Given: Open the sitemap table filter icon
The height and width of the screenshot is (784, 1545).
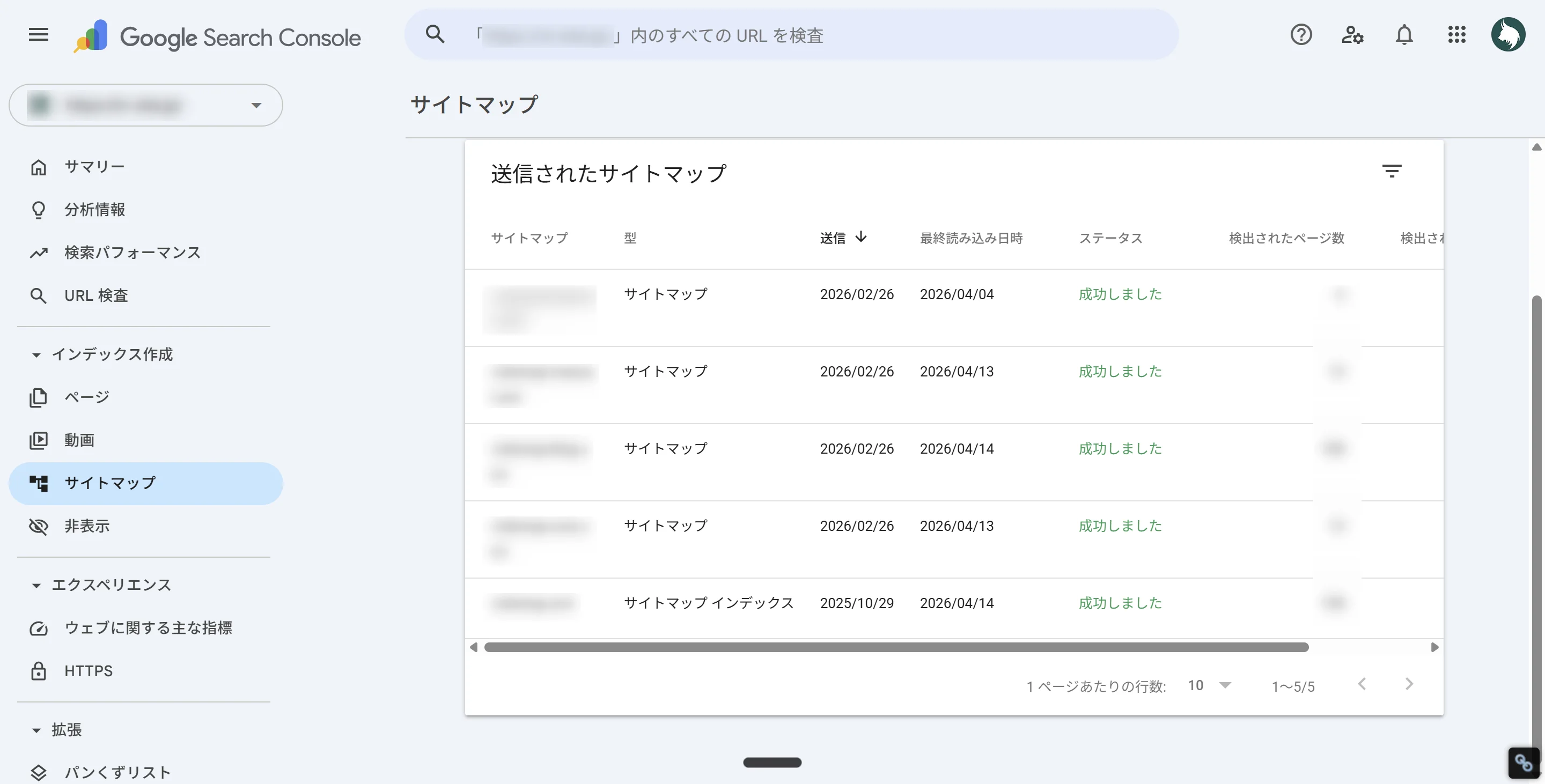Looking at the screenshot, I should coord(1393,171).
